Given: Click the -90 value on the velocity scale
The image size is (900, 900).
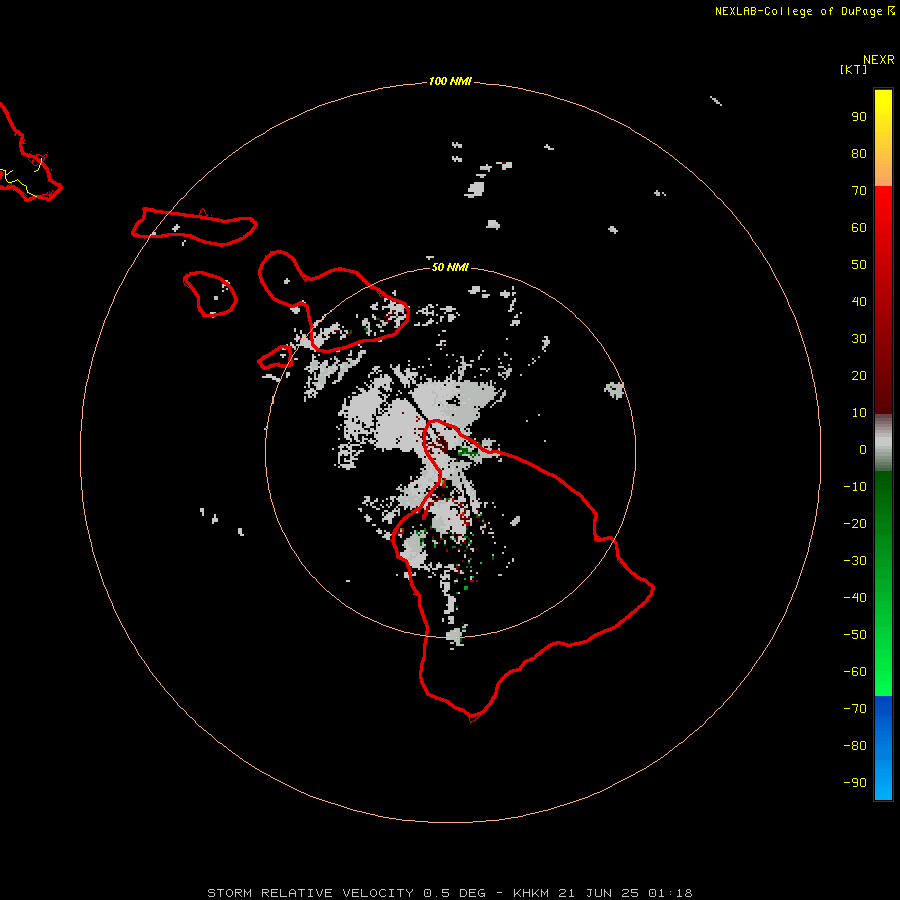Looking at the screenshot, I should click(x=855, y=783).
